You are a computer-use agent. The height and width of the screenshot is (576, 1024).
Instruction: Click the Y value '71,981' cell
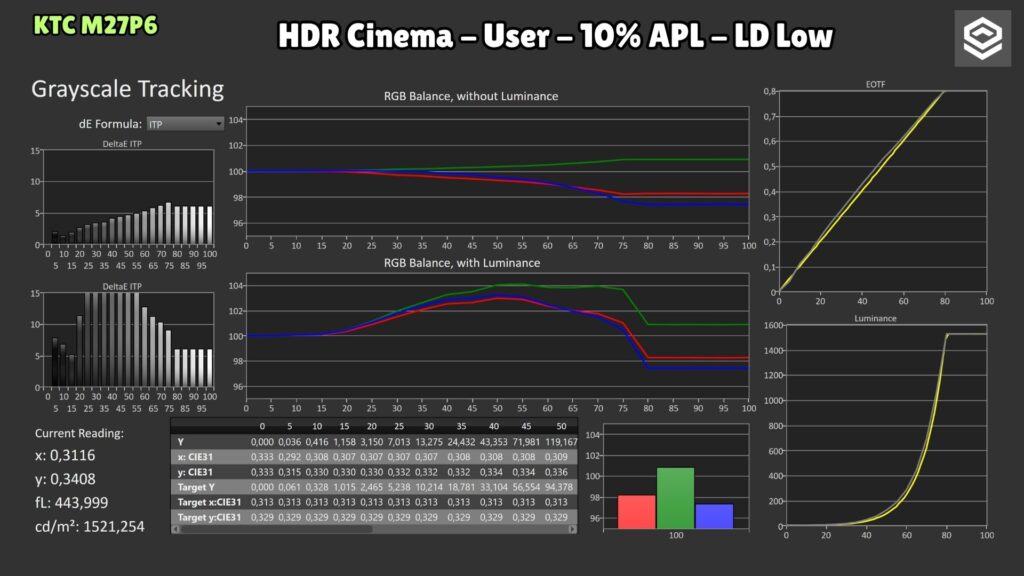[526, 442]
